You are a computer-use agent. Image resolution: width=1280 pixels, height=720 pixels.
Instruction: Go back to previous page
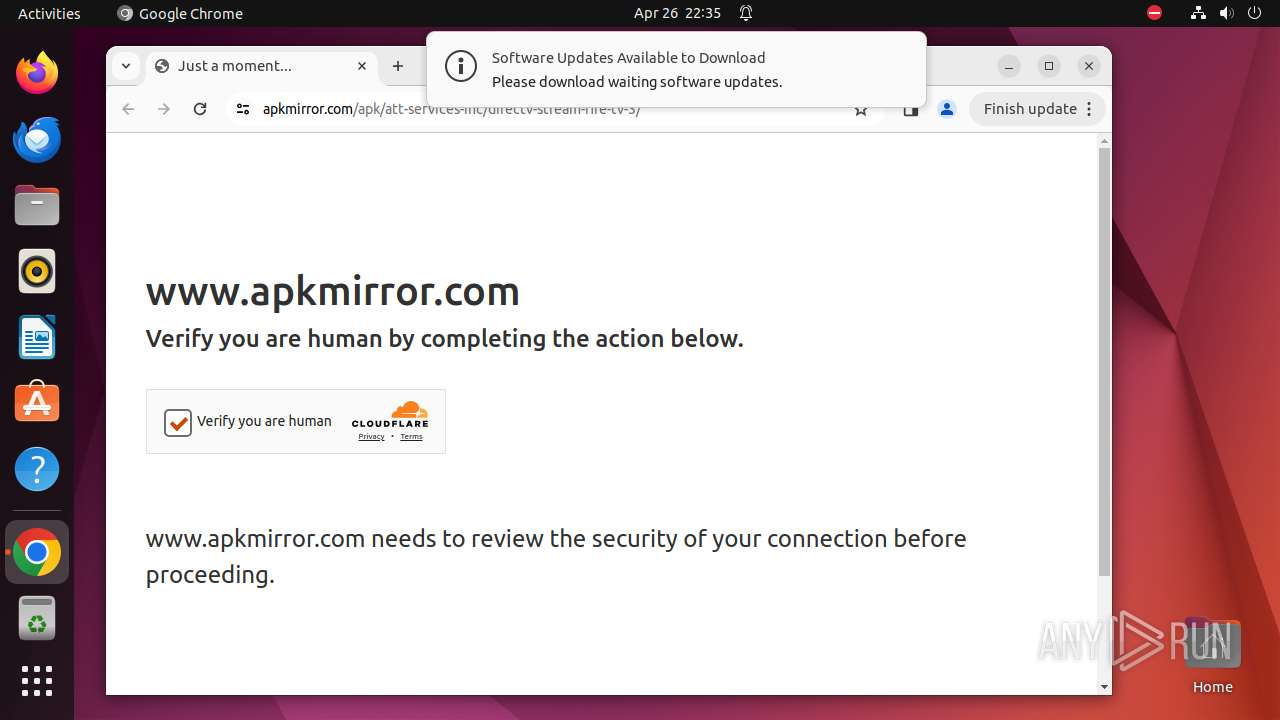coord(128,109)
